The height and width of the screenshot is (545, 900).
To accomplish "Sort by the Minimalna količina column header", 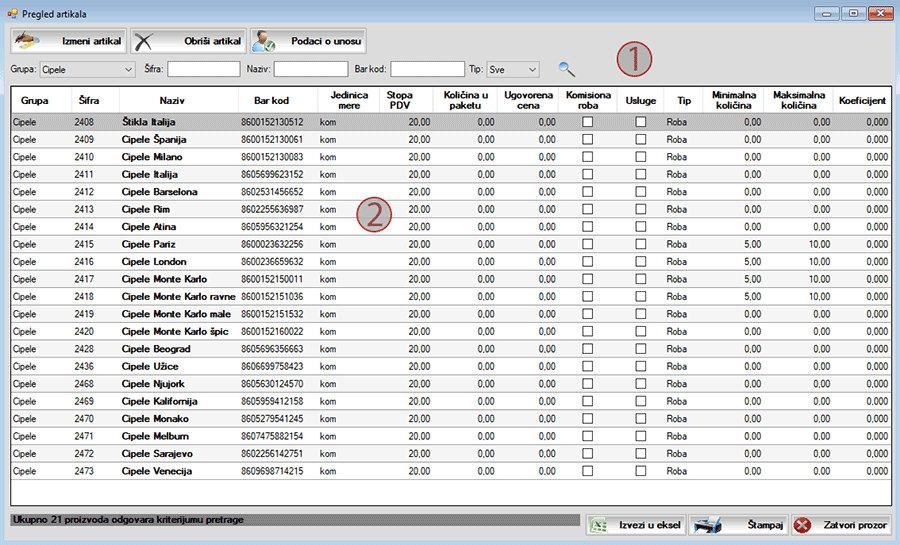I will [734, 100].
